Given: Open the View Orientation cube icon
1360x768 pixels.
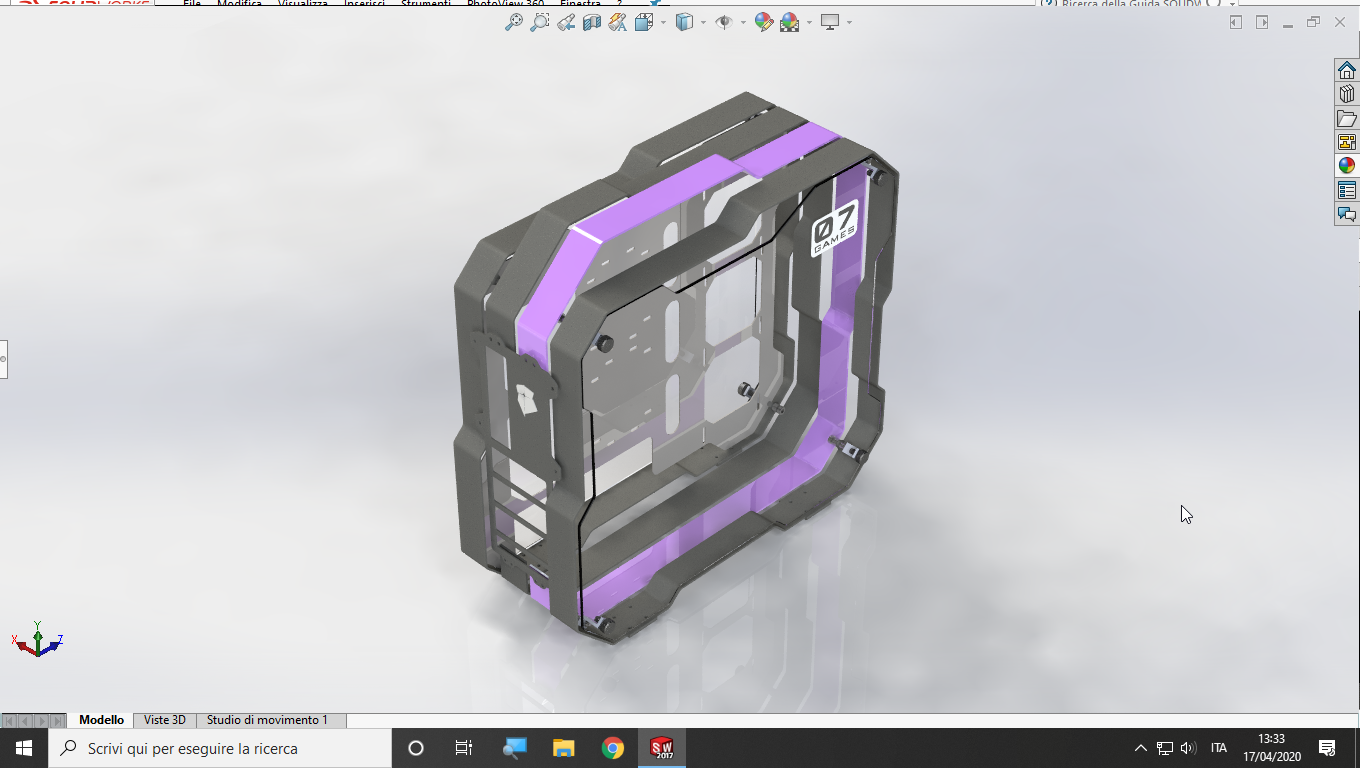Looking at the screenshot, I should 644,22.
